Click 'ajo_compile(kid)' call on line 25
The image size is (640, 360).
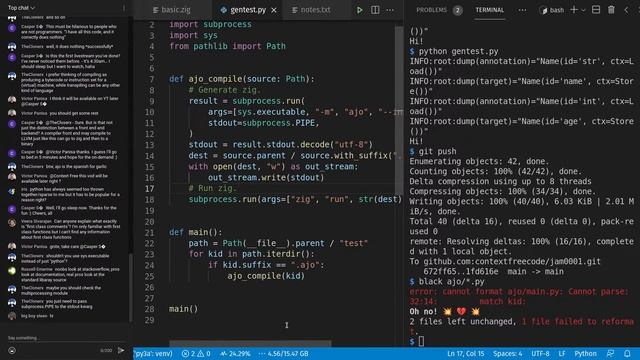point(266,276)
